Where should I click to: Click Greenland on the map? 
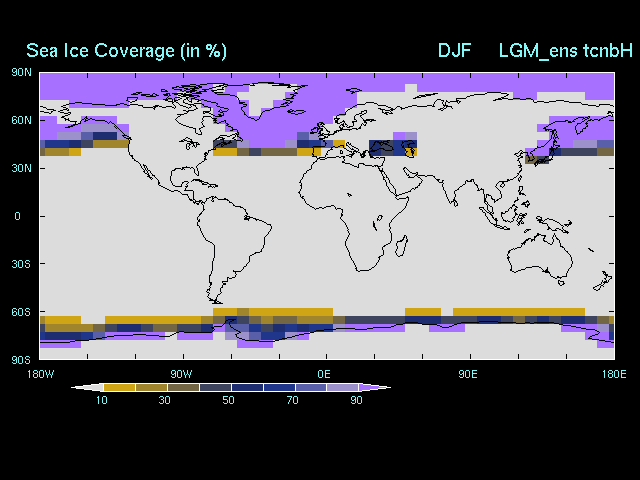[267, 98]
